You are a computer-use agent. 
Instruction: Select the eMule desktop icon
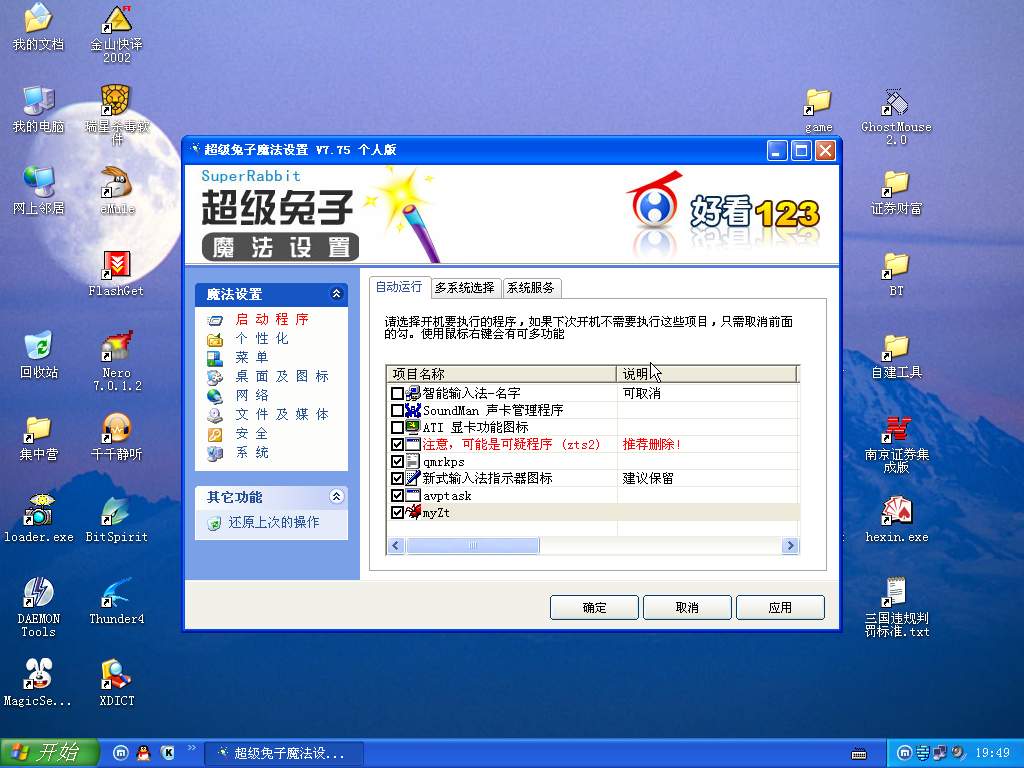(116, 191)
